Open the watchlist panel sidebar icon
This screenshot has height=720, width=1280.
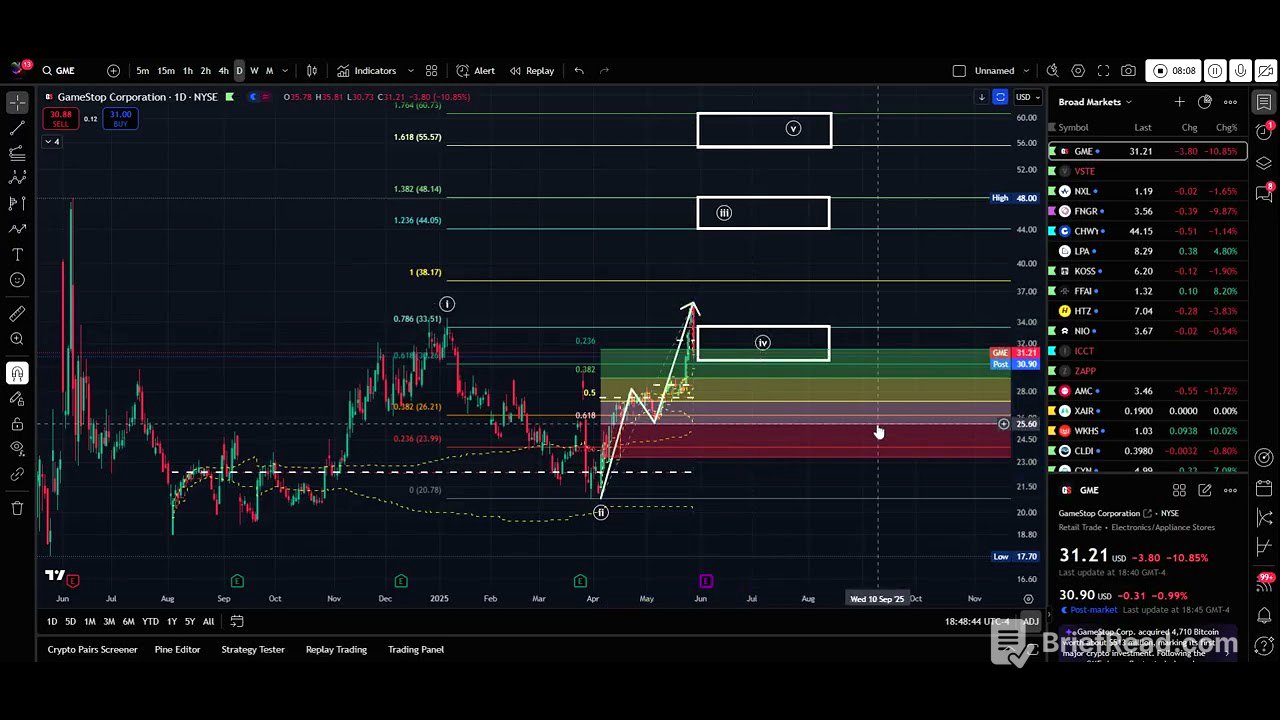click(1264, 102)
